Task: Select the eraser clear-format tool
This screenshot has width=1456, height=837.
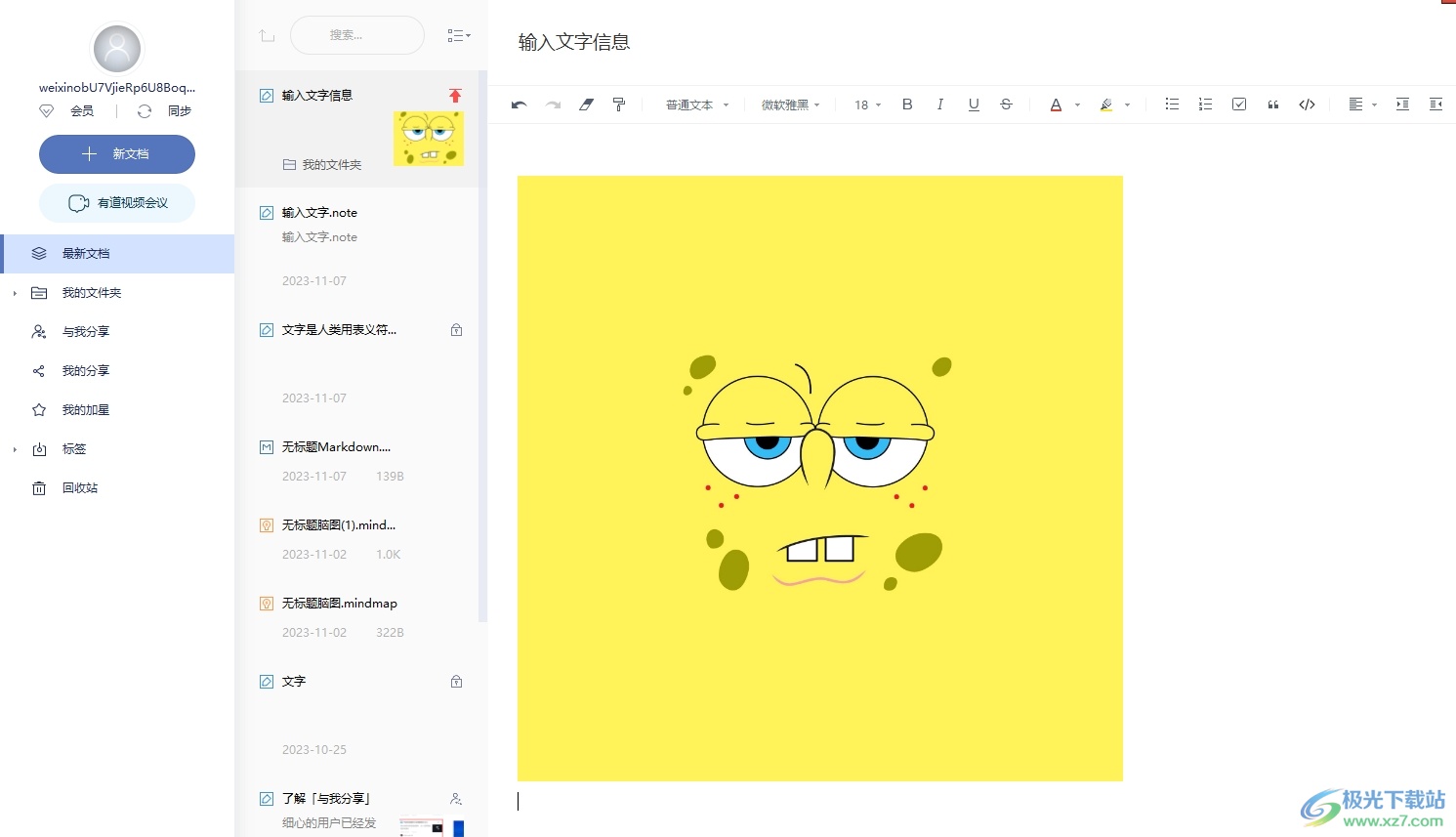Action: [x=586, y=105]
